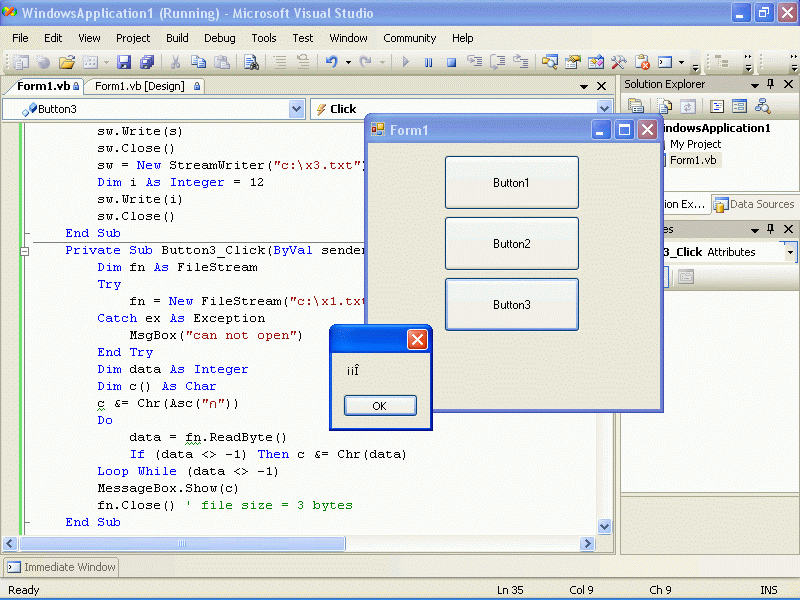The image size is (800, 600).
Task: Click the Undo arrow icon
Action: [x=332, y=62]
